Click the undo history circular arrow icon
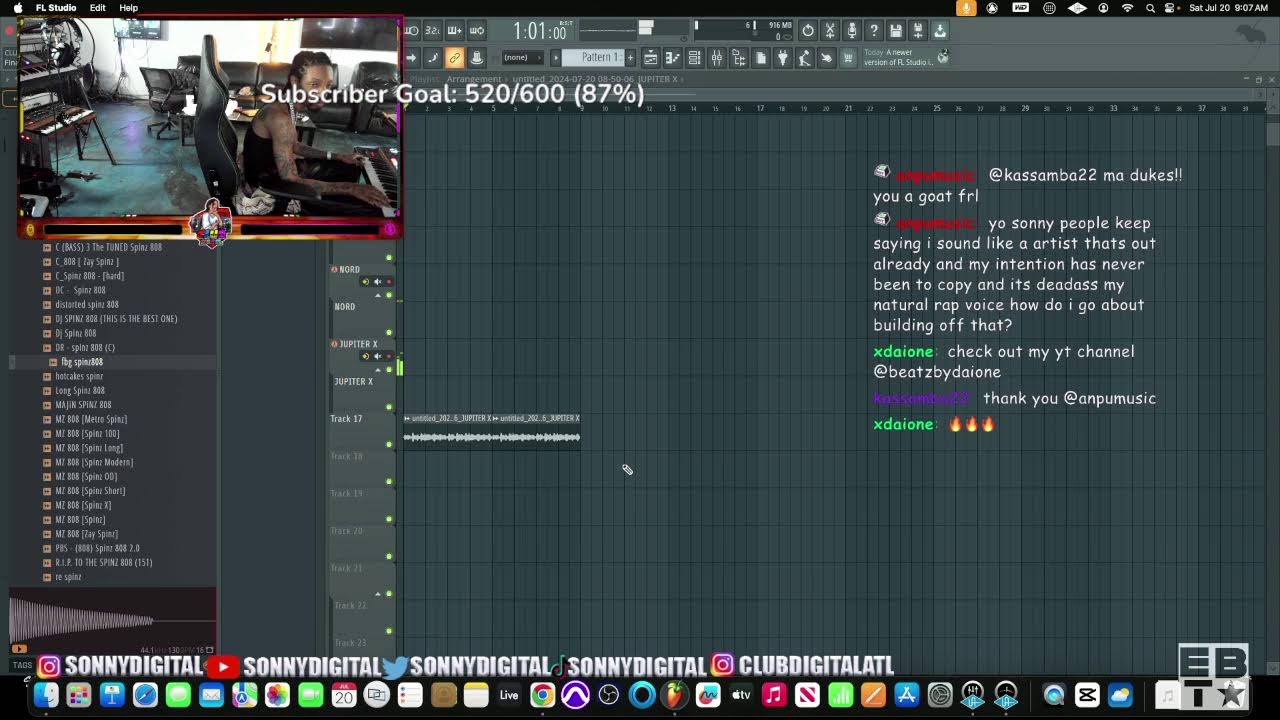Viewport: 1280px width, 720px height. click(808, 31)
